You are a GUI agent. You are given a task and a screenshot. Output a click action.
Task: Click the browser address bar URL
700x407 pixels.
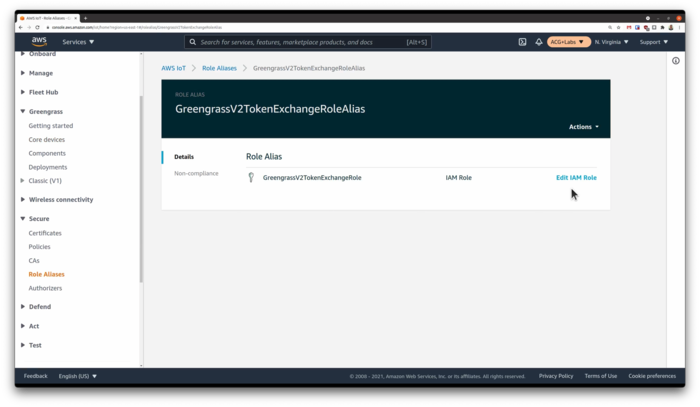point(137,27)
